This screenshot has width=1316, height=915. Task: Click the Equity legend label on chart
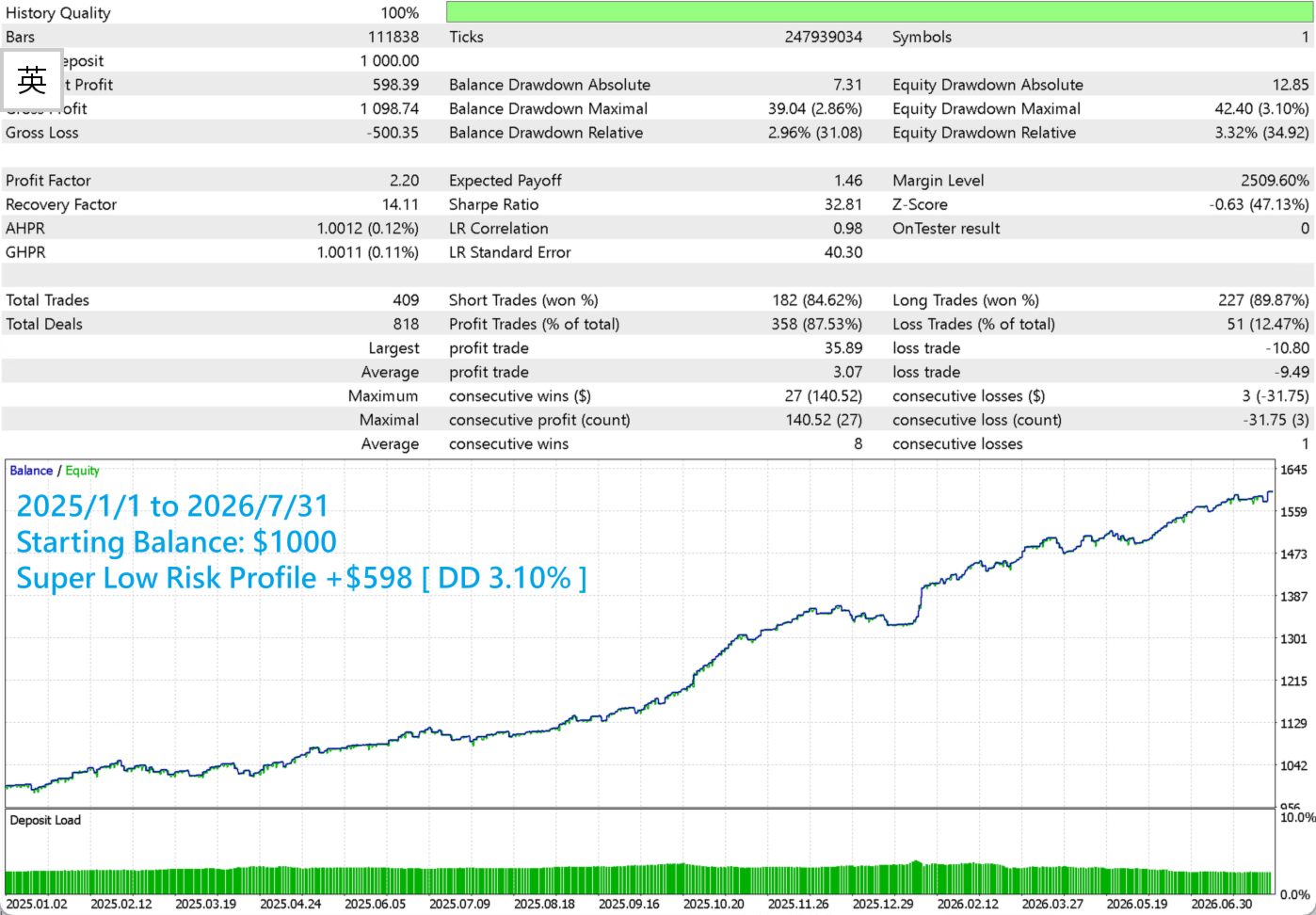(x=82, y=471)
